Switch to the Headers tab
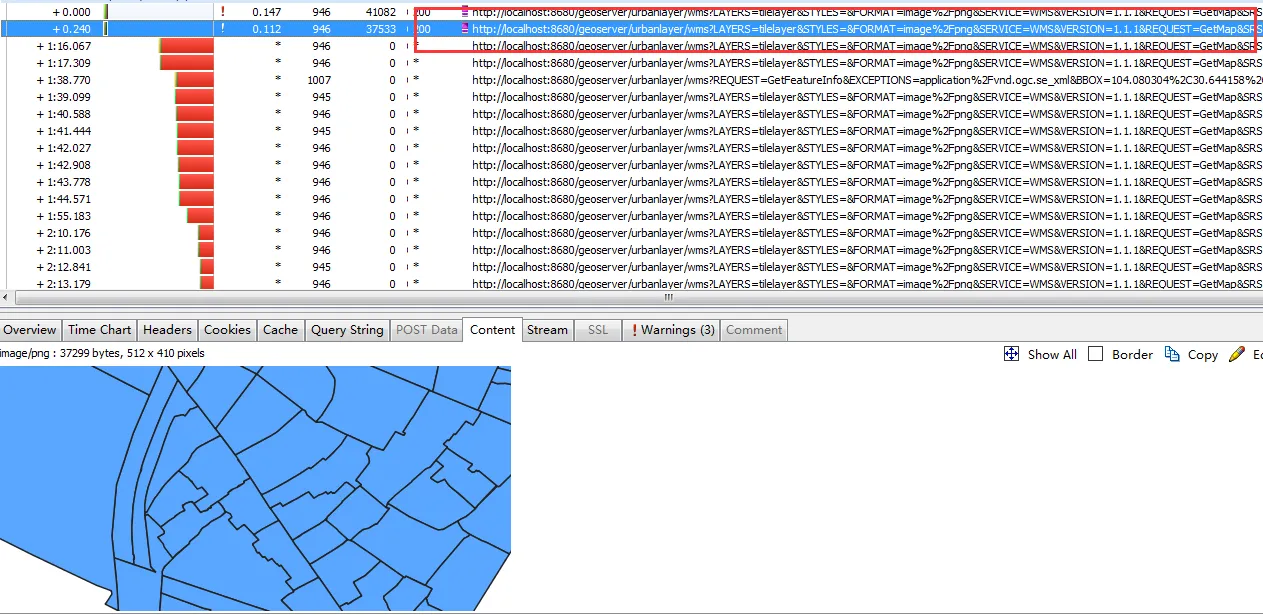The width and height of the screenshot is (1263, 615). pyautogui.click(x=167, y=330)
